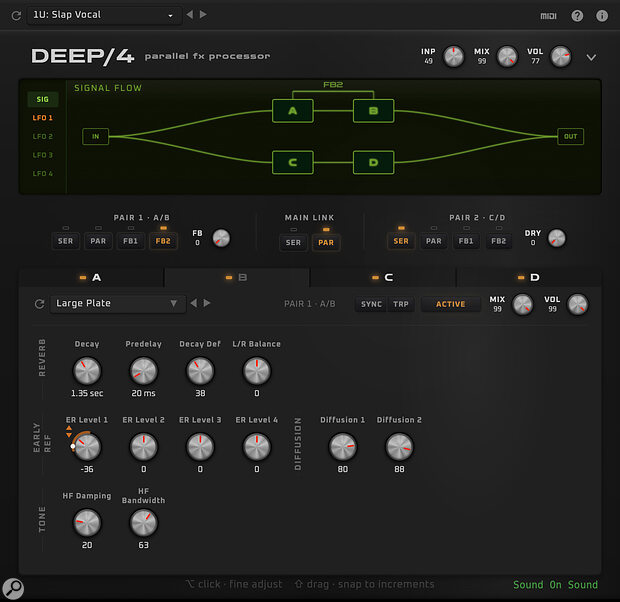Set Pair 2 C/D routing to PAR

click(x=434, y=241)
